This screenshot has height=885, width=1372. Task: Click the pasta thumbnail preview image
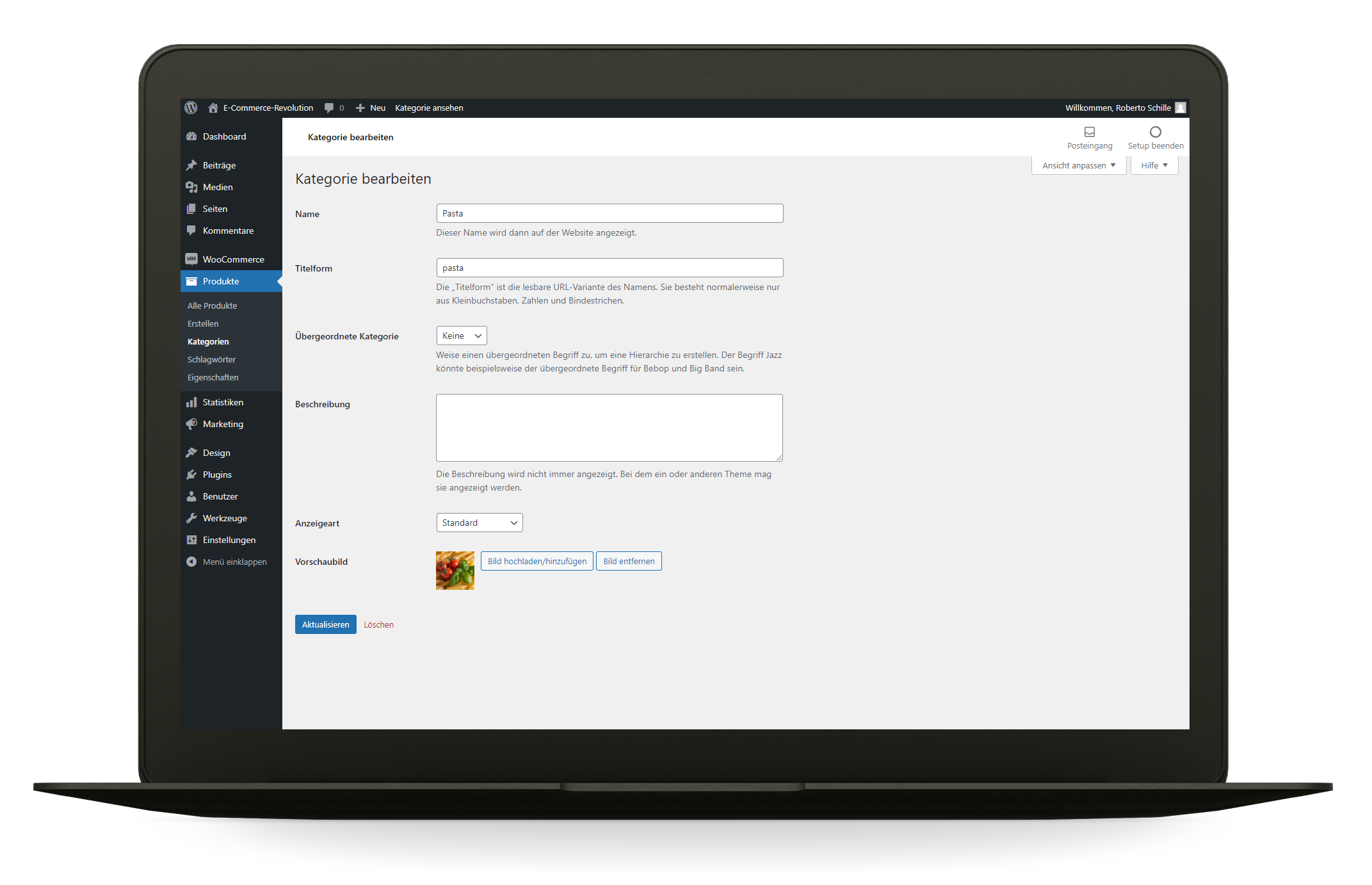click(455, 570)
